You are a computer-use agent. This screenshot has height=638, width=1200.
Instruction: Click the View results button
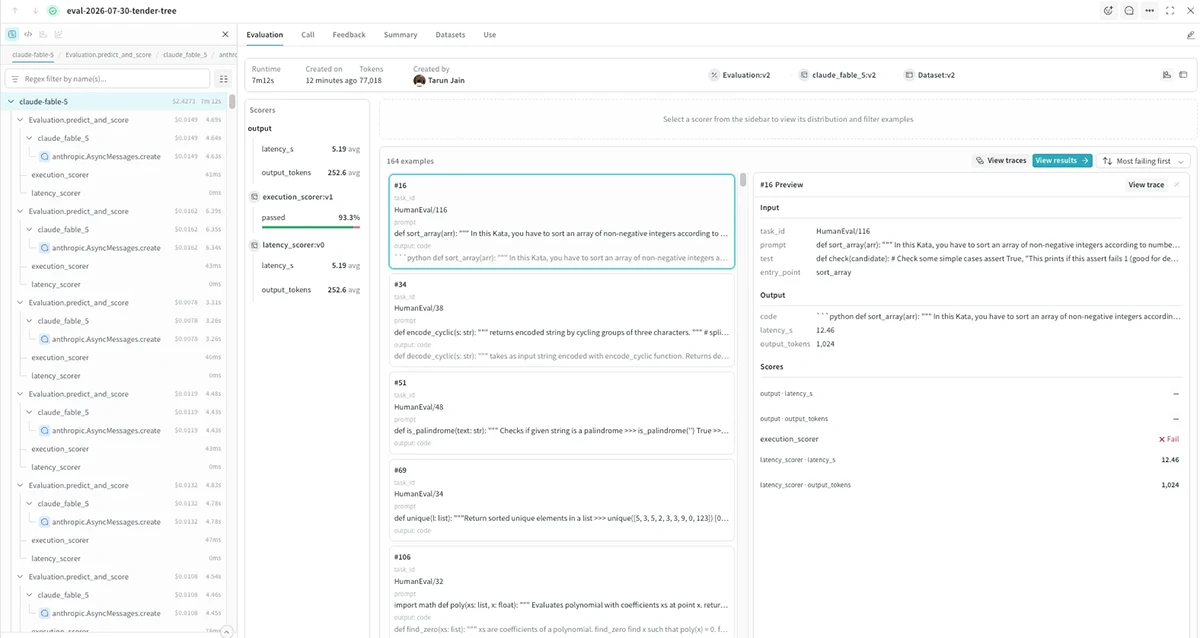coord(1062,160)
